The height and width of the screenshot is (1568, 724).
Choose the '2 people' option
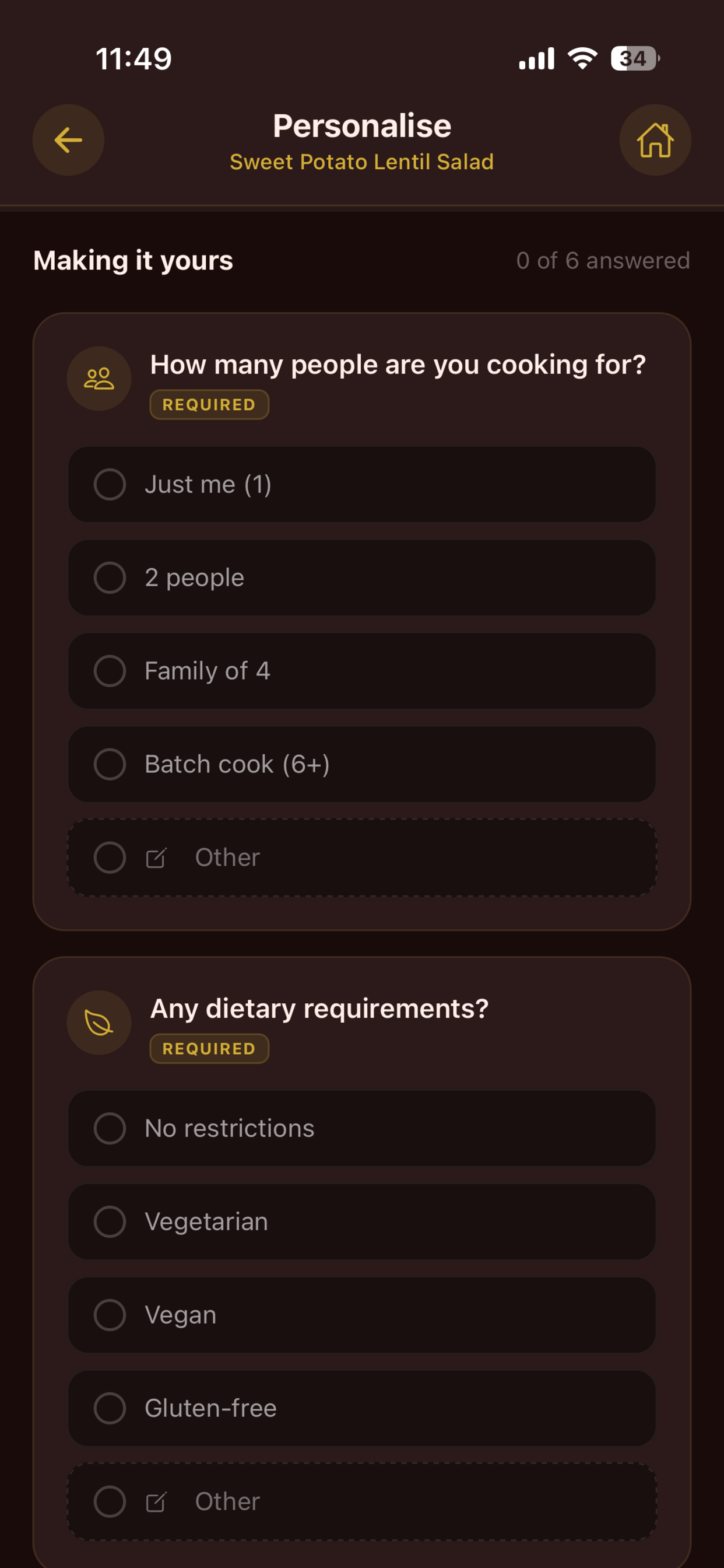click(362, 577)
